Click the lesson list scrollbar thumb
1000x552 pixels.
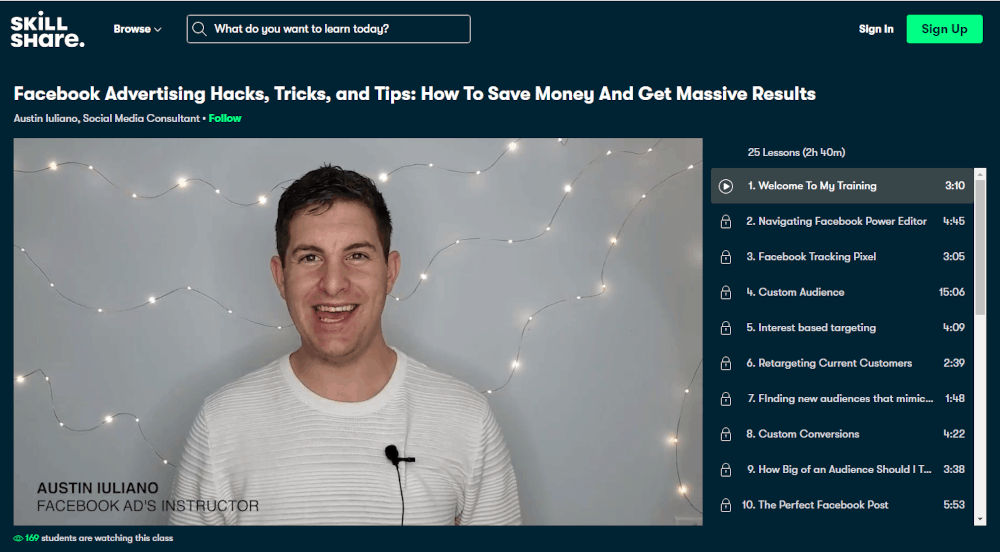pyautogui.click(x=980, y=247)
